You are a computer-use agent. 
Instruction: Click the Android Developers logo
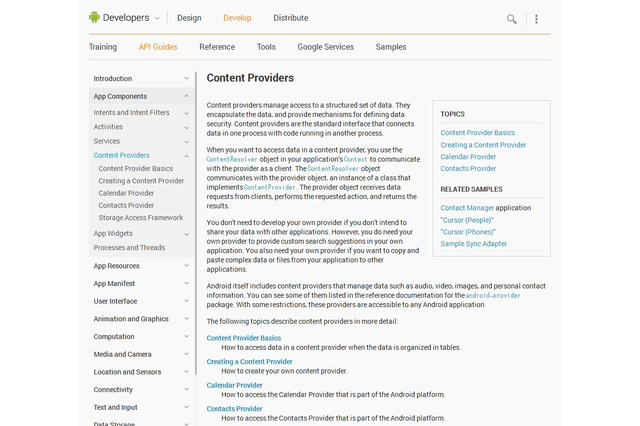tap(117, 17)
